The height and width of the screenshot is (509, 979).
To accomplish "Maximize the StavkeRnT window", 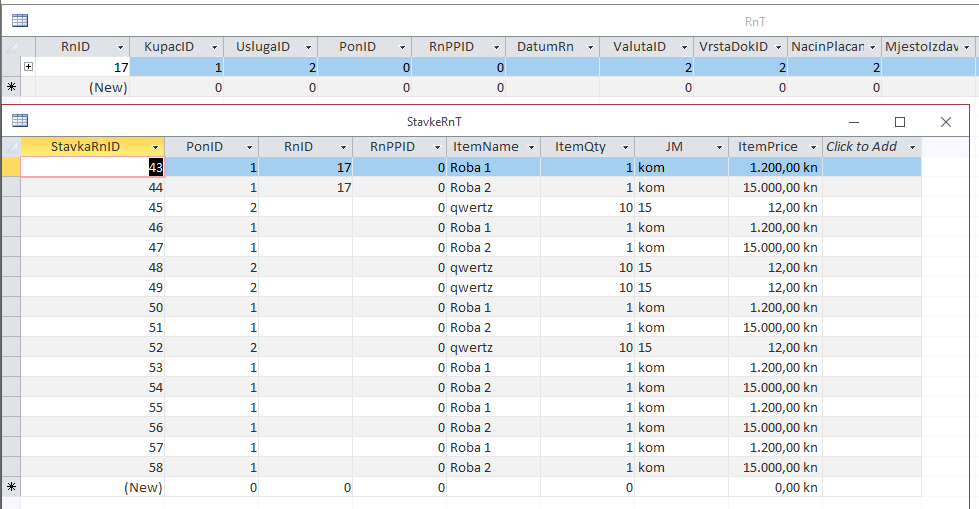I will pos(900,122).
